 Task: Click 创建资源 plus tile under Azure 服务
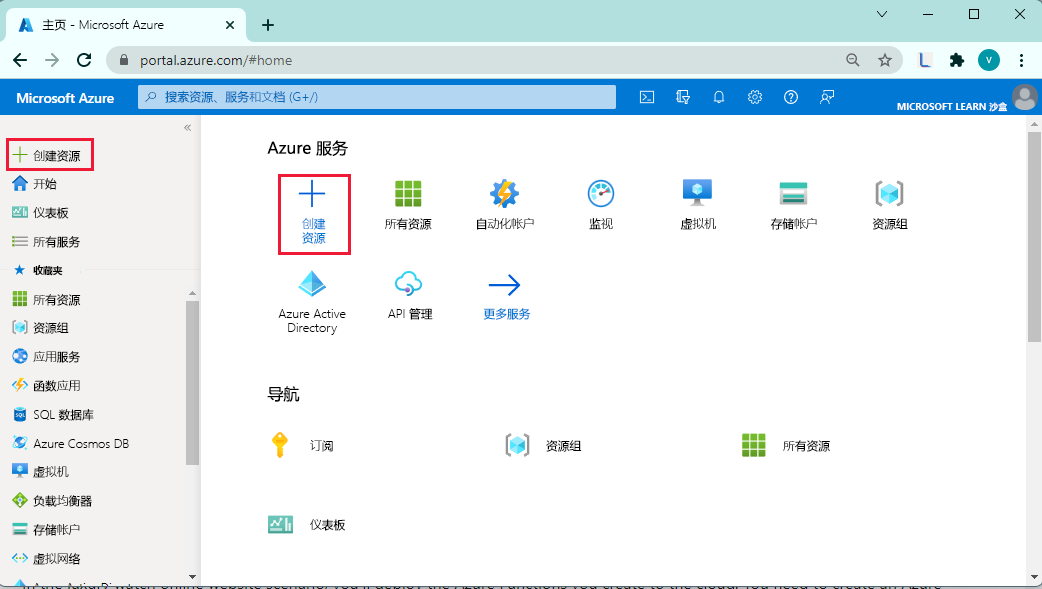click(x=314, y=214)
